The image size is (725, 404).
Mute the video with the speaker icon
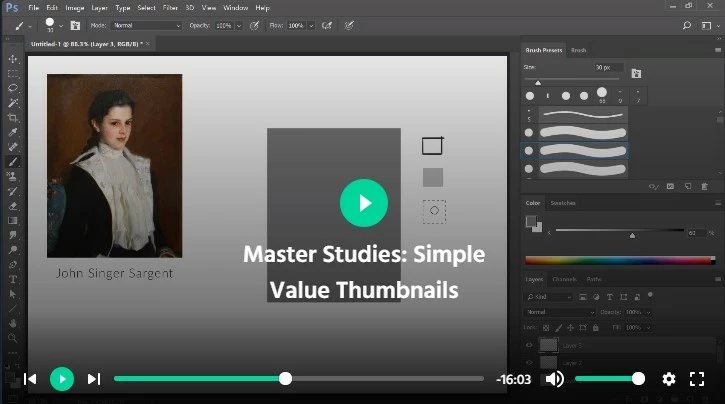554,379
